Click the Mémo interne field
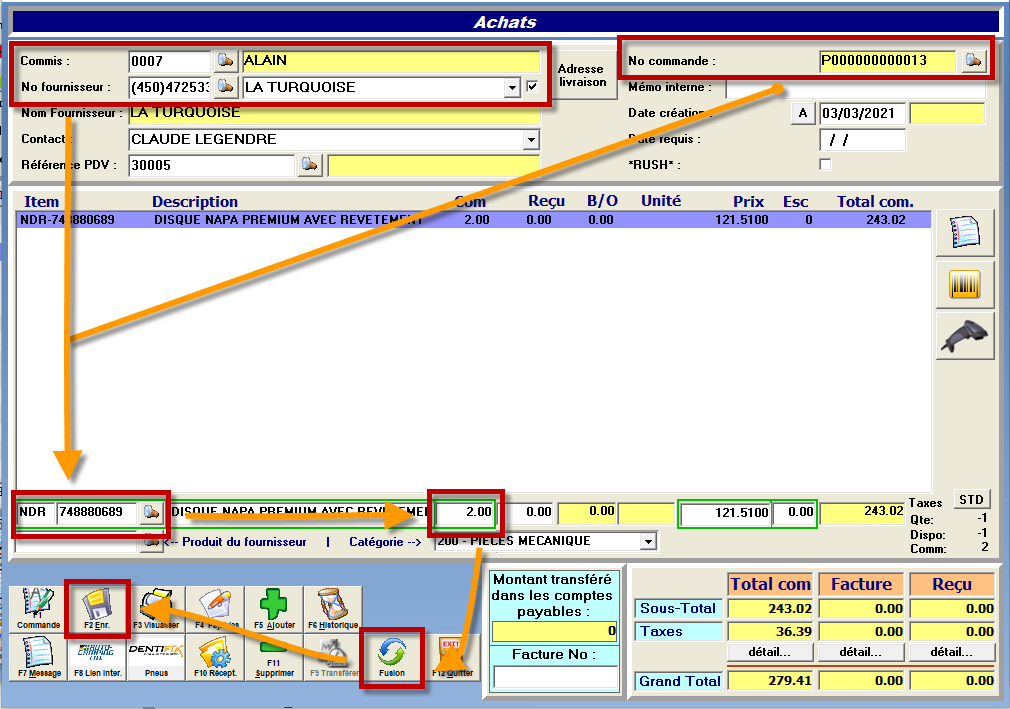 pos(855,88)
